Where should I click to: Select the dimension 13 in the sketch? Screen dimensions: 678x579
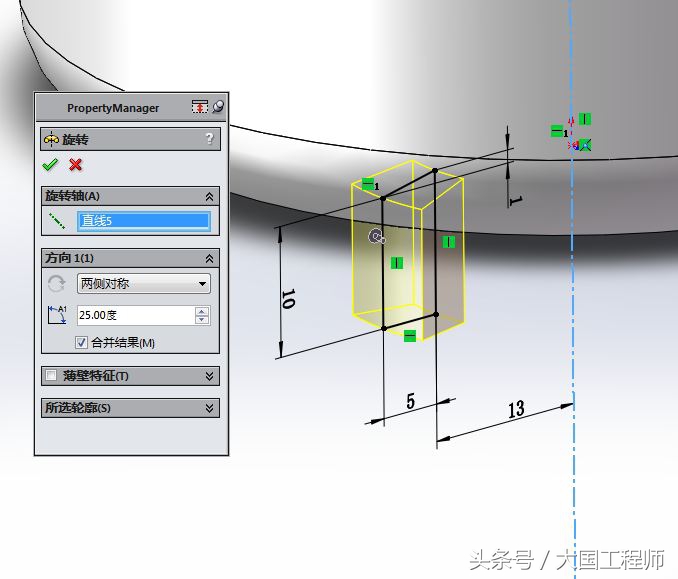[x=516, y=409]
